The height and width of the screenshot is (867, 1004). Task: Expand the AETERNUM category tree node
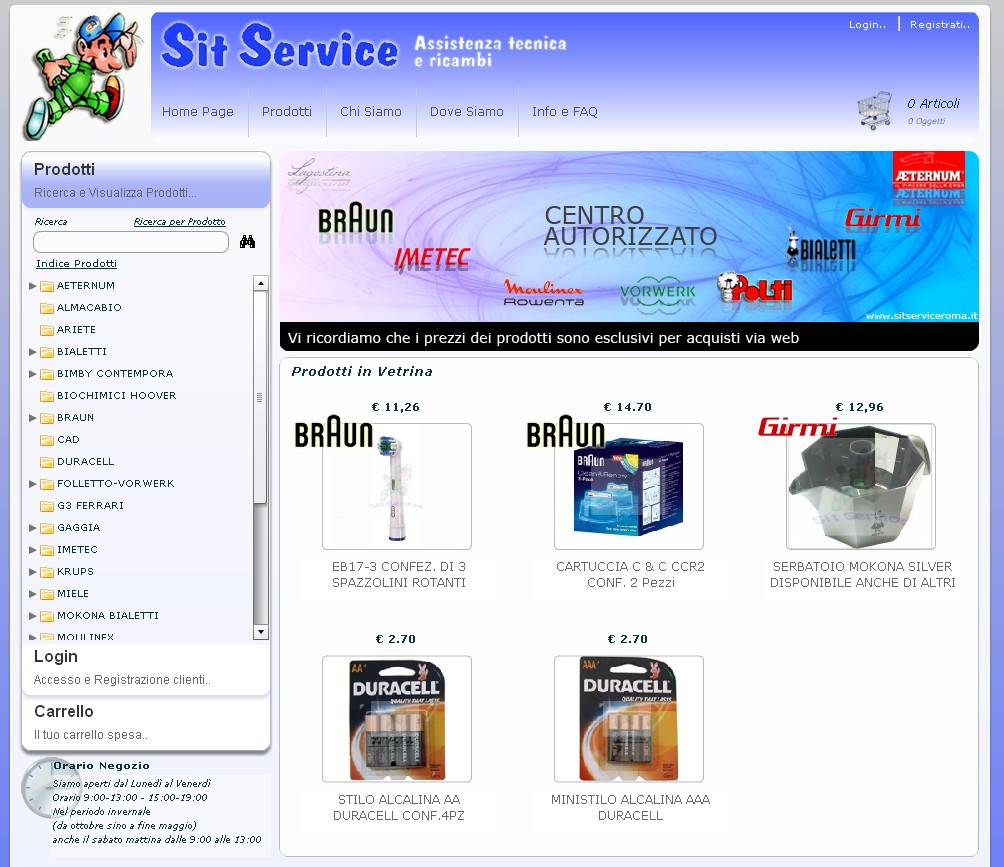tap(33, 286)
